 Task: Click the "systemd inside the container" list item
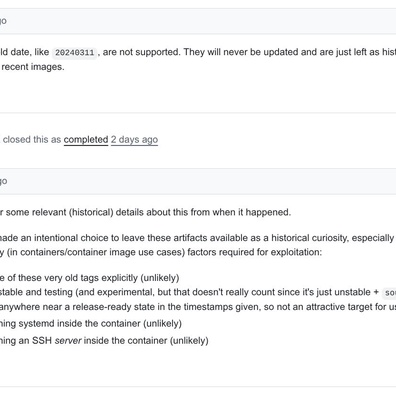(x=91, y=323)
